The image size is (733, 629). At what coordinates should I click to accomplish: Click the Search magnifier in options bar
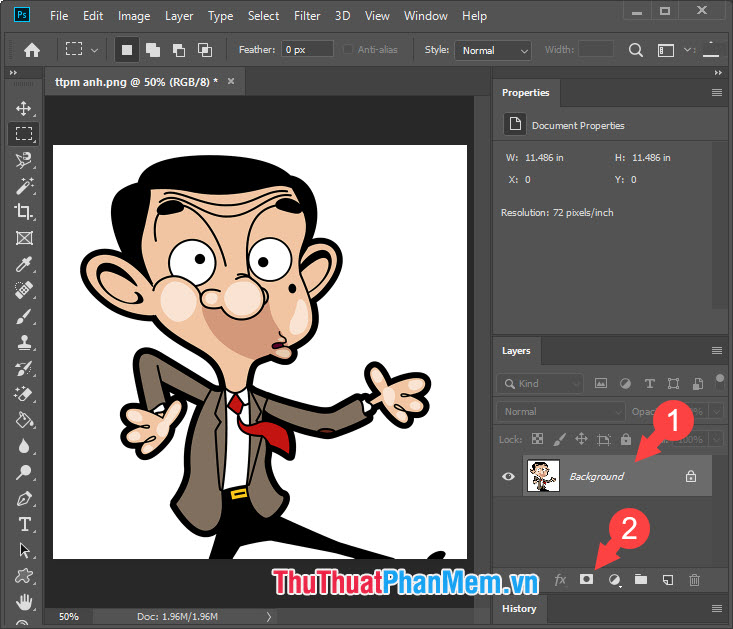tap(635, 50)
